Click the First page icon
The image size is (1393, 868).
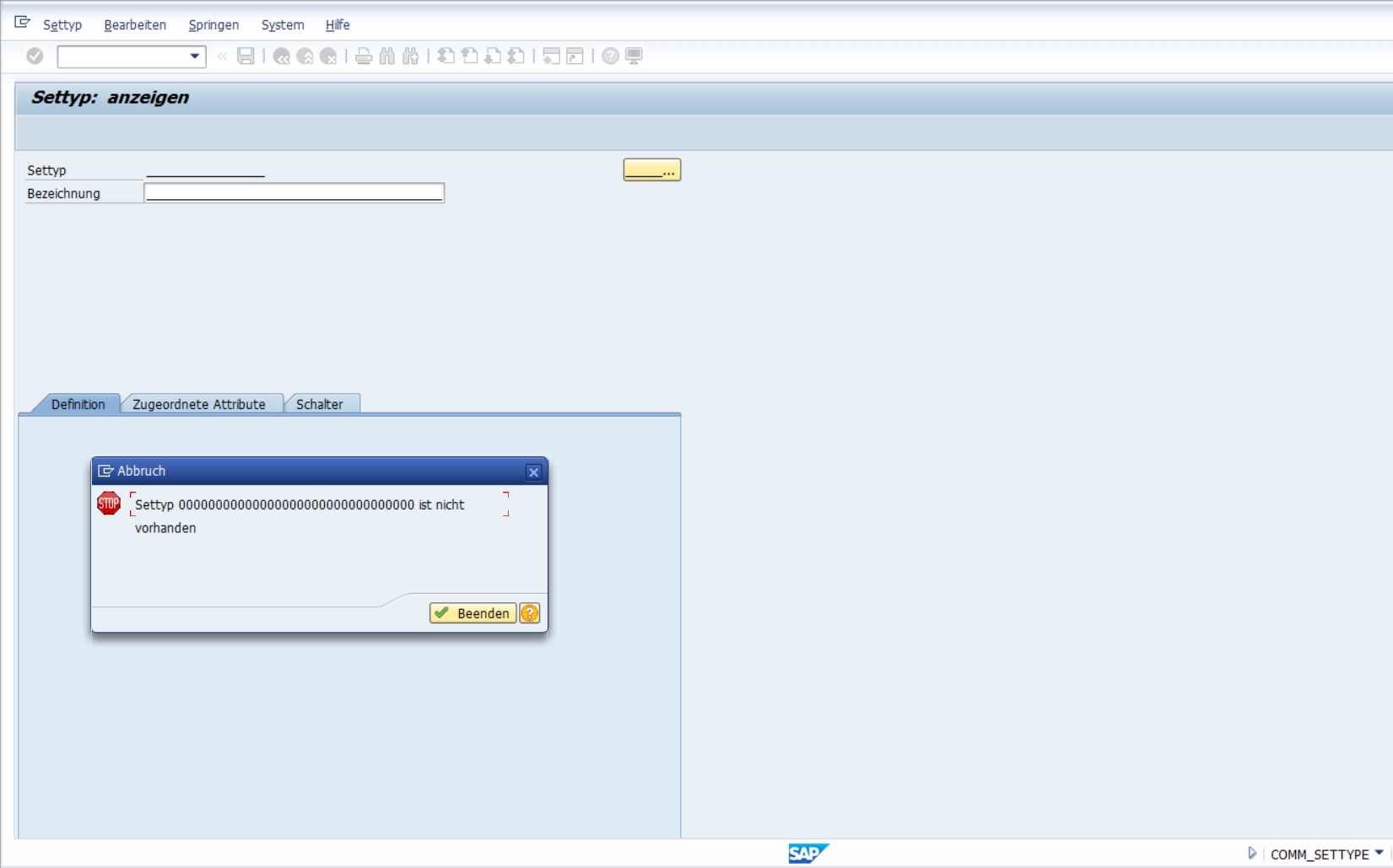click(x=446, y=57)
